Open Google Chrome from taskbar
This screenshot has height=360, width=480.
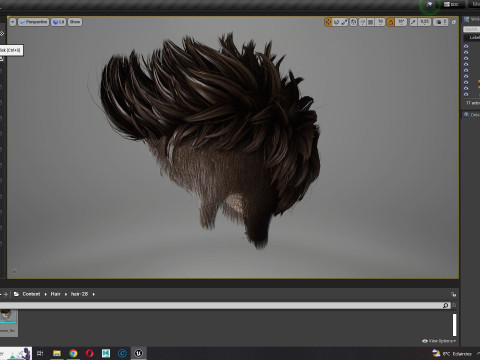pos(73,353)
